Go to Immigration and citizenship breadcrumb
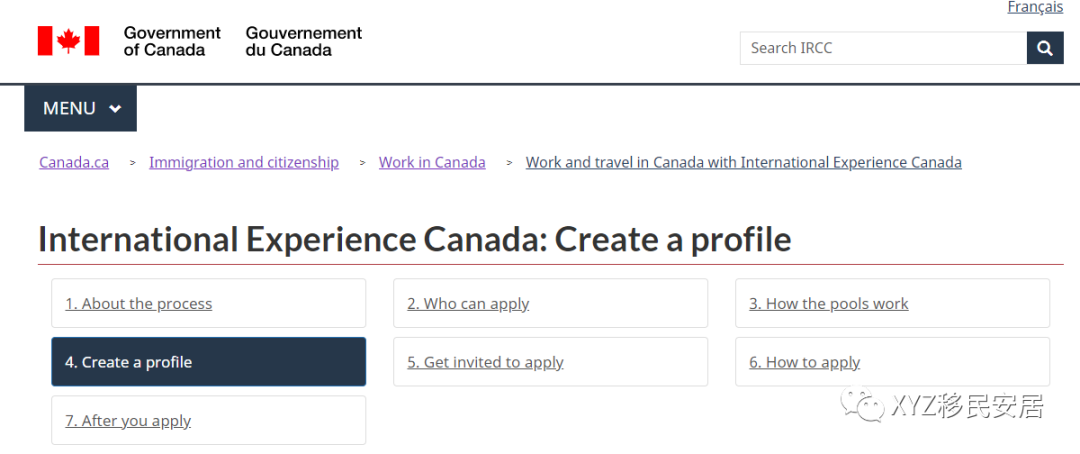Viewport: 1080px width, 454px height. point(244,162)
